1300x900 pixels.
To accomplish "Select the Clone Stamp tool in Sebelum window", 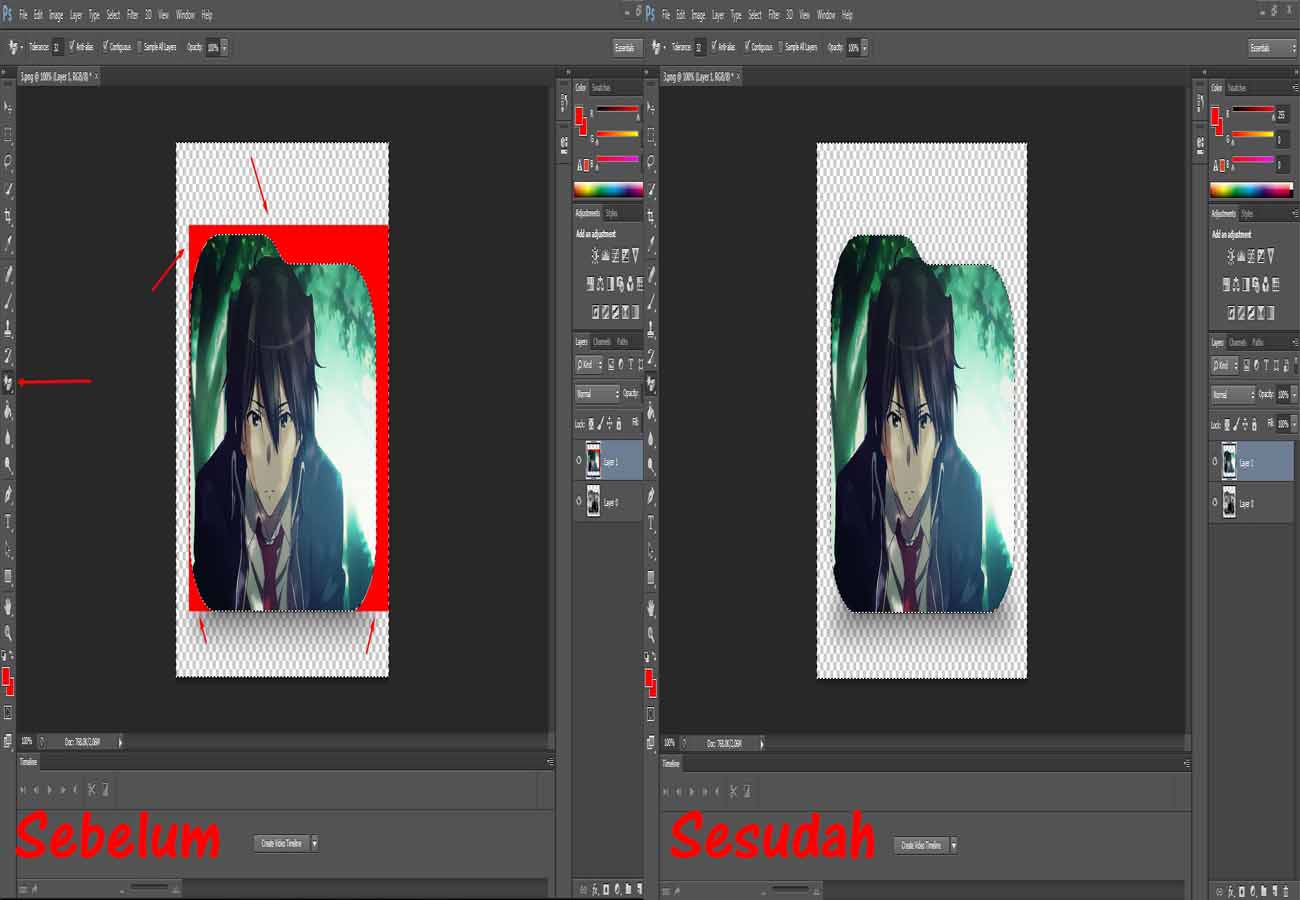I will point(8,328).
